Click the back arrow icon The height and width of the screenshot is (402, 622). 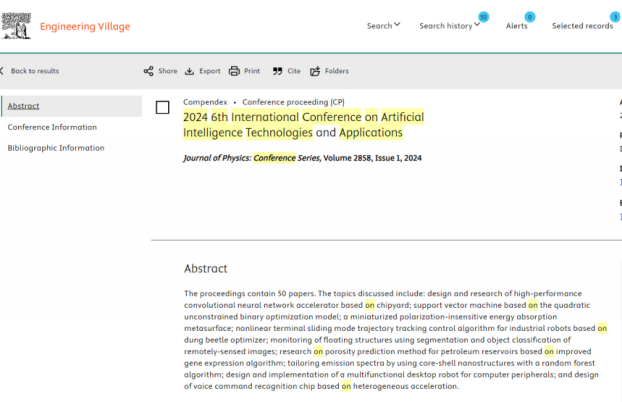pyautogui.click(x=2, y=71)
